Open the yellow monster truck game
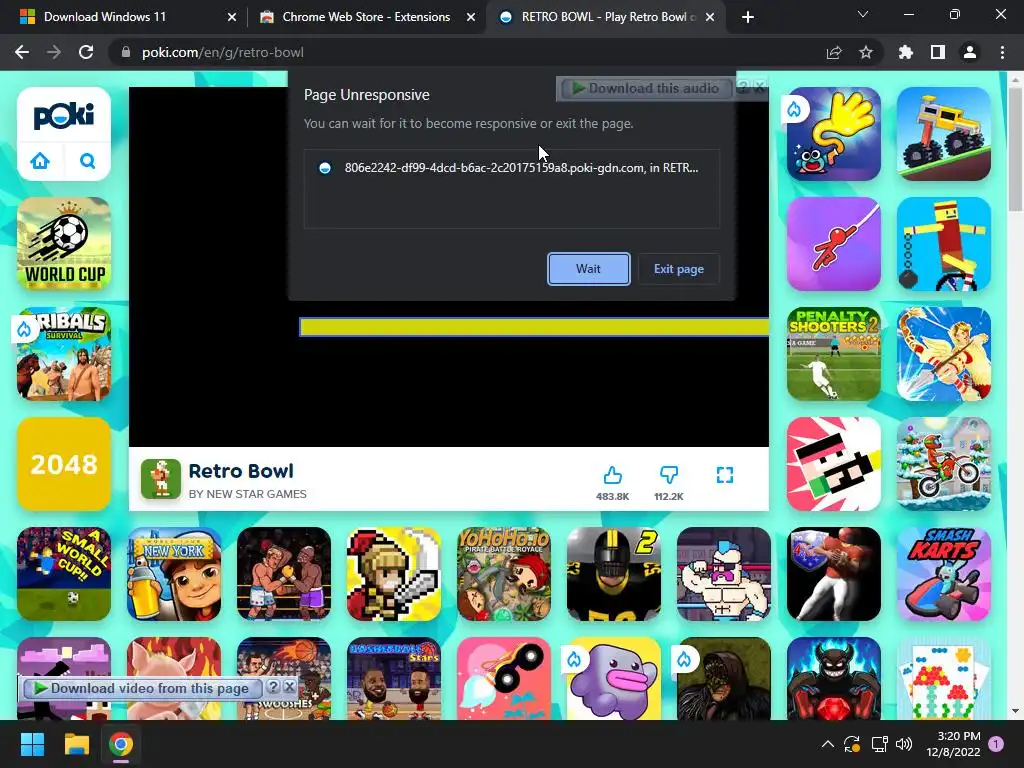Image resolution: width=1024 pixels, height=768 pixels. coord(944,134)
